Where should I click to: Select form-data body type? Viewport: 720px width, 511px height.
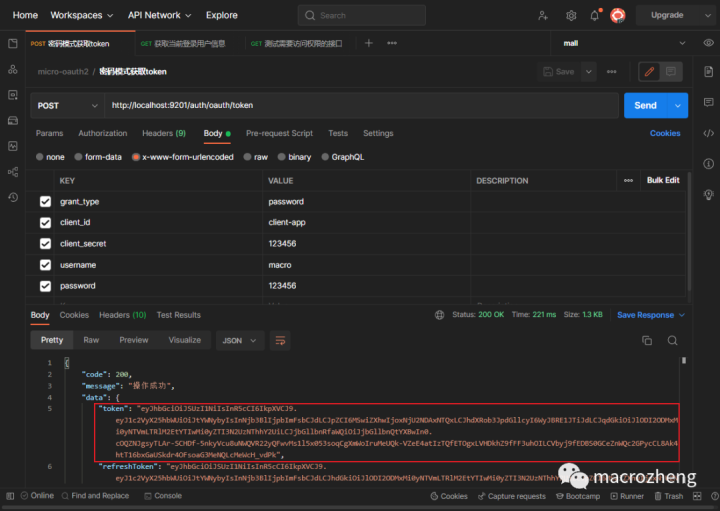pos(98,157)
